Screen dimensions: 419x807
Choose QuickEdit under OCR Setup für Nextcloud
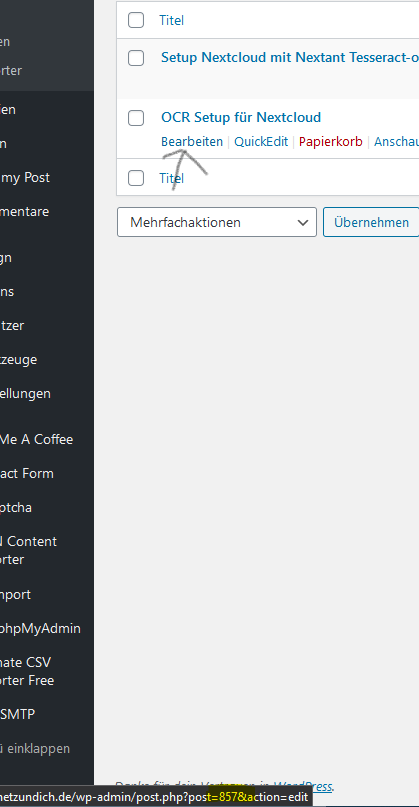(261, 142)
